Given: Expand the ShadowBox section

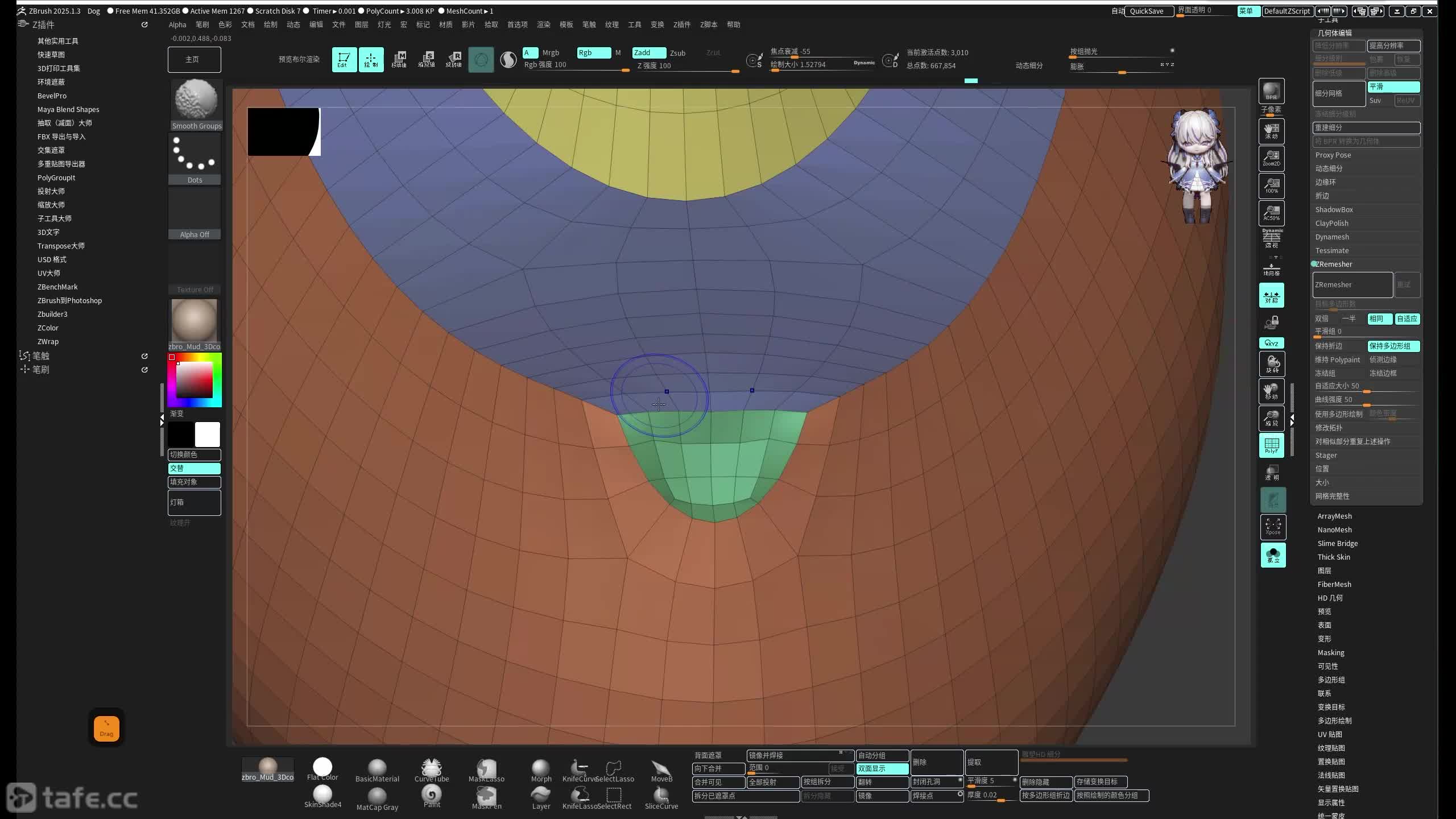Looking at the screenshot, I should [1334, 209].
